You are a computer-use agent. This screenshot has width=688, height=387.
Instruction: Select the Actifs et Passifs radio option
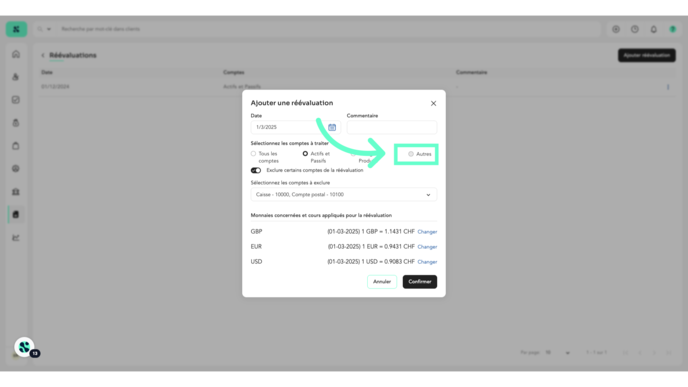coord(305,154)
